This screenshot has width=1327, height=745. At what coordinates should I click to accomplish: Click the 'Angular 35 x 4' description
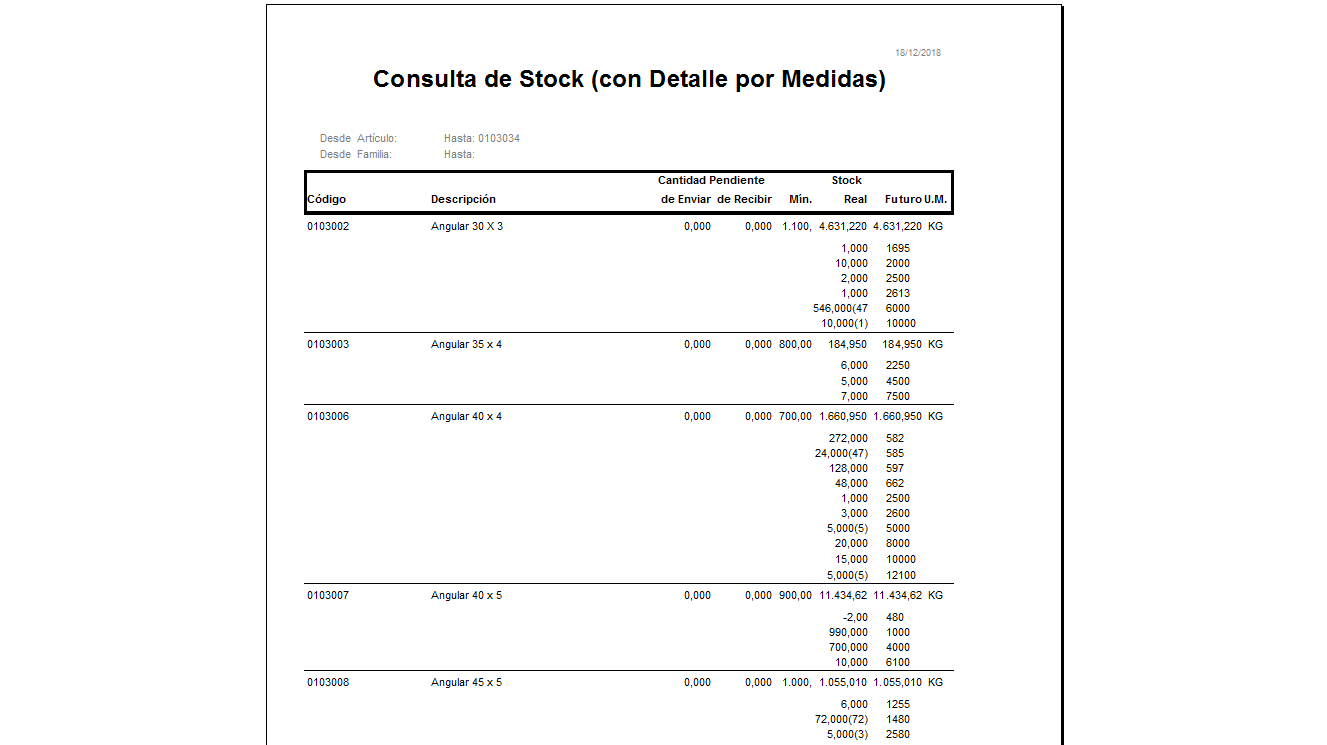[466, 344]
